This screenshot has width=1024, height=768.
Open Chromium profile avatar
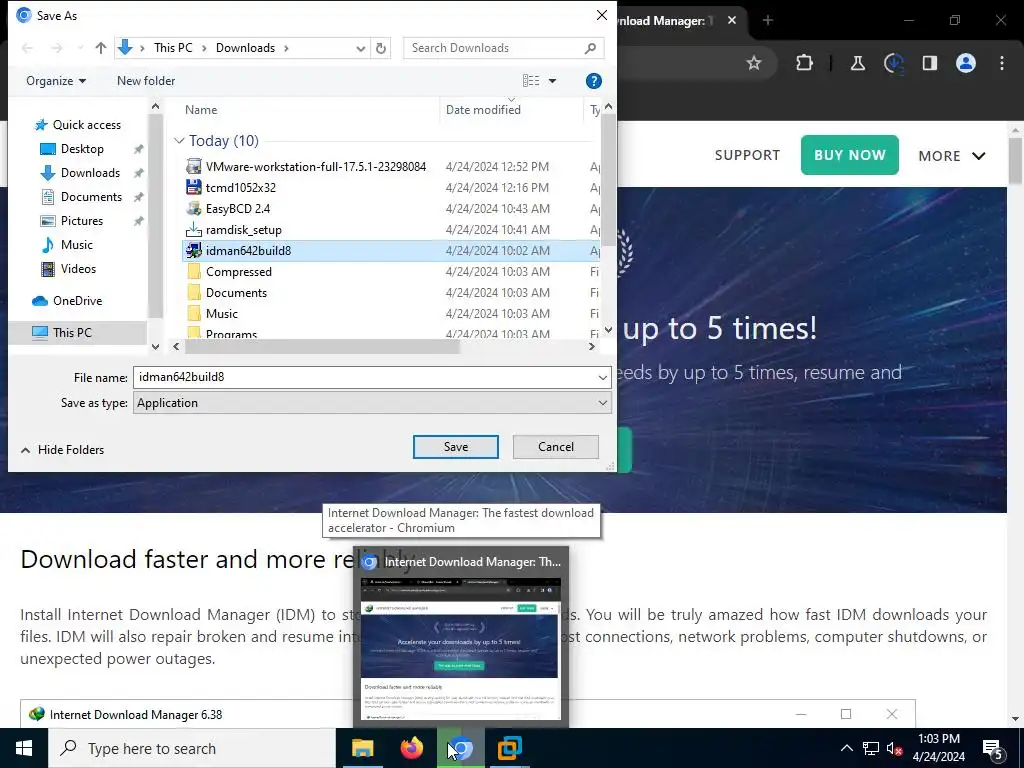click(x=966, y=63)
